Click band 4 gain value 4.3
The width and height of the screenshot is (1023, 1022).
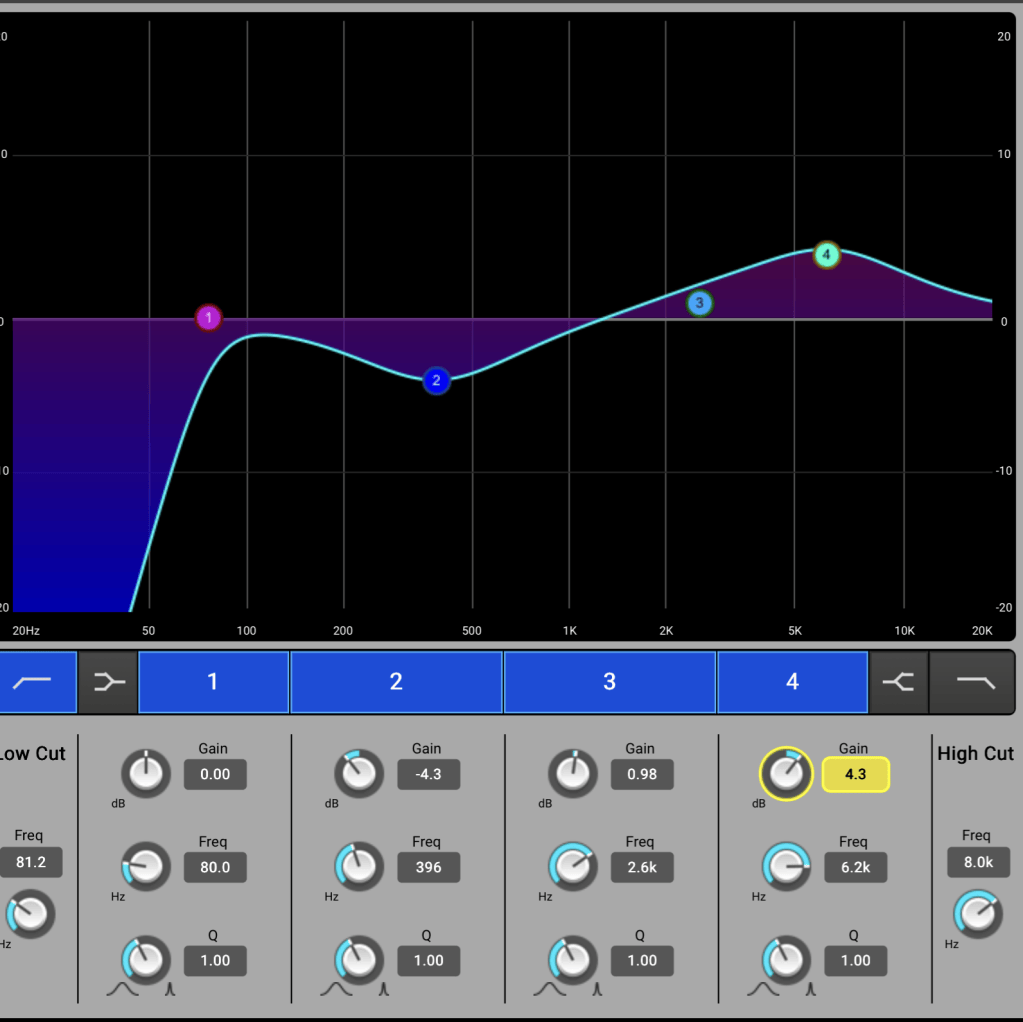pyautogui.click(x=855, y=775)
